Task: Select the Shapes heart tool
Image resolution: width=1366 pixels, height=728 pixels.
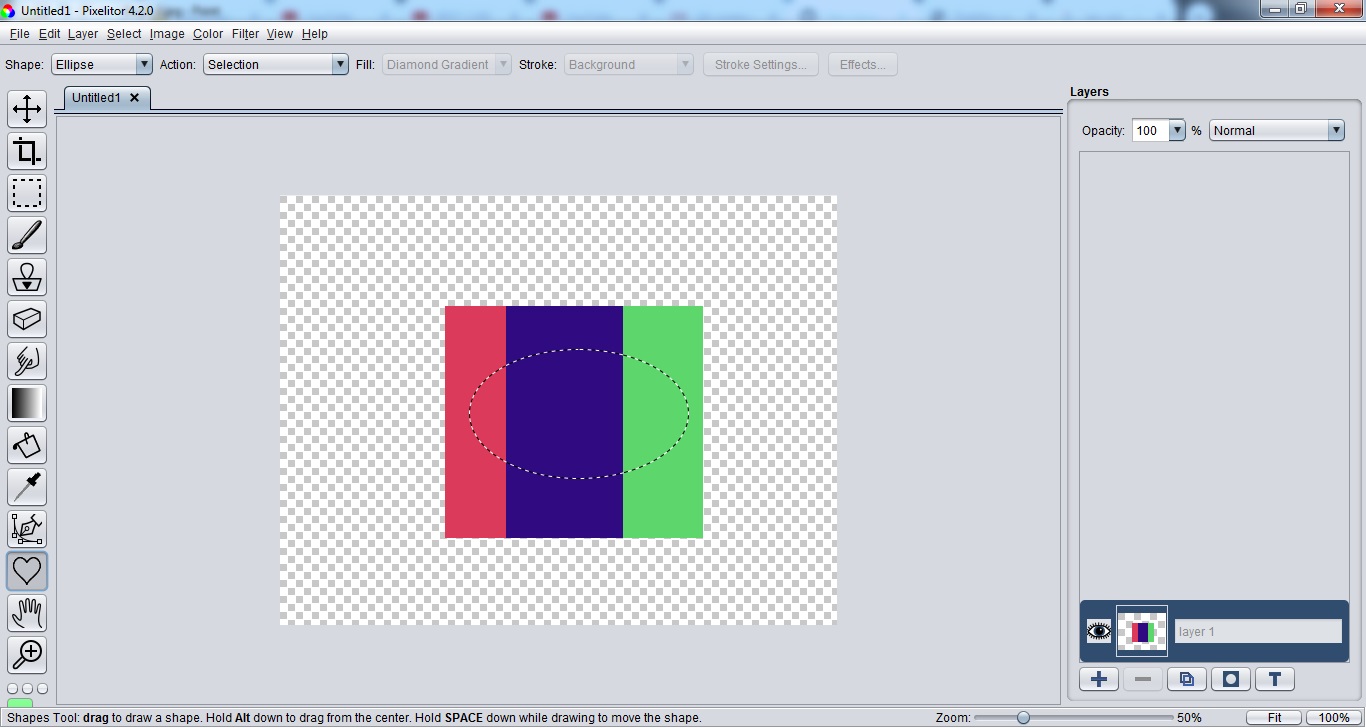Action: (27, 571)
